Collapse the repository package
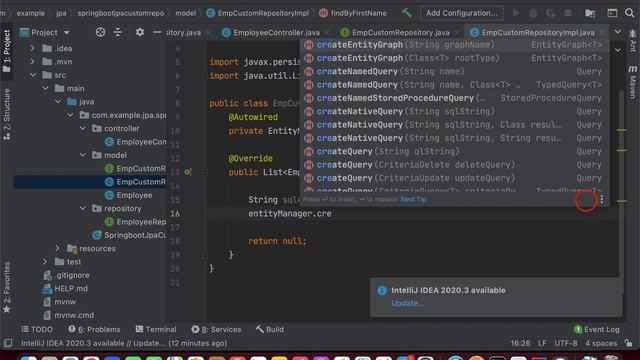 click(83, 208)
